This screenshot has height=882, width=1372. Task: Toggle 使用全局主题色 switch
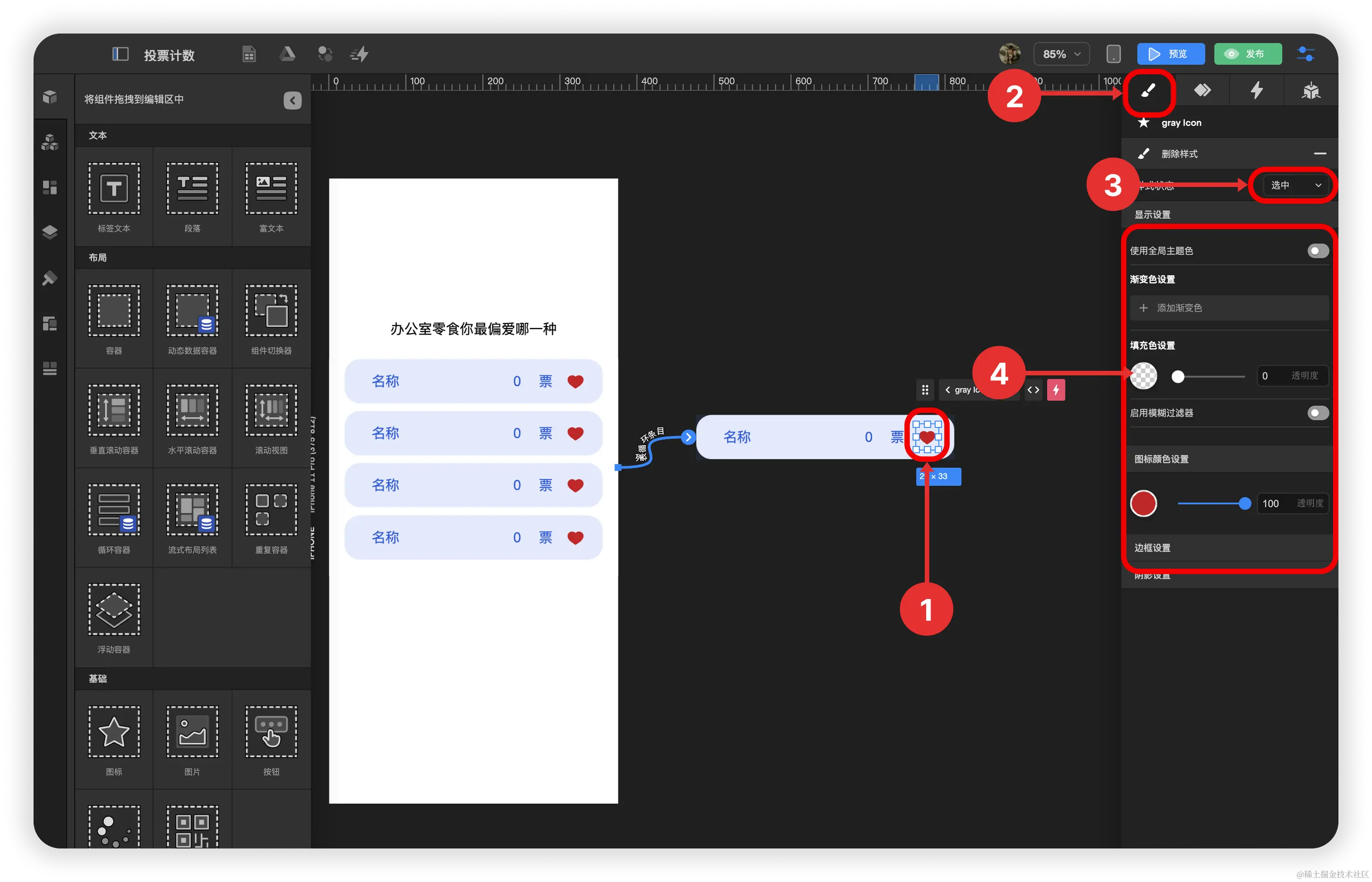(x=1318, y=251)
